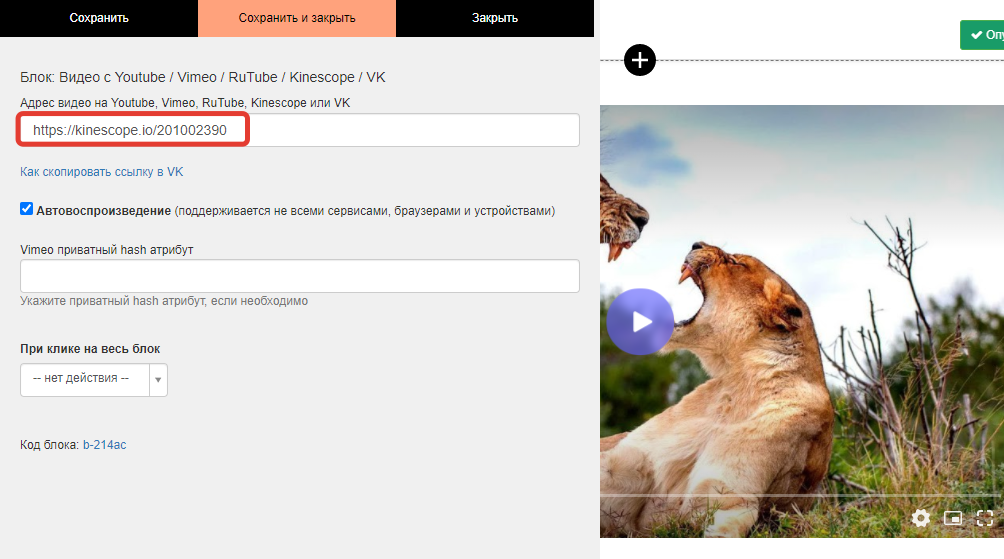Click the Сохранить tab
1004x559 pixels.
click(x=99, y=18)
